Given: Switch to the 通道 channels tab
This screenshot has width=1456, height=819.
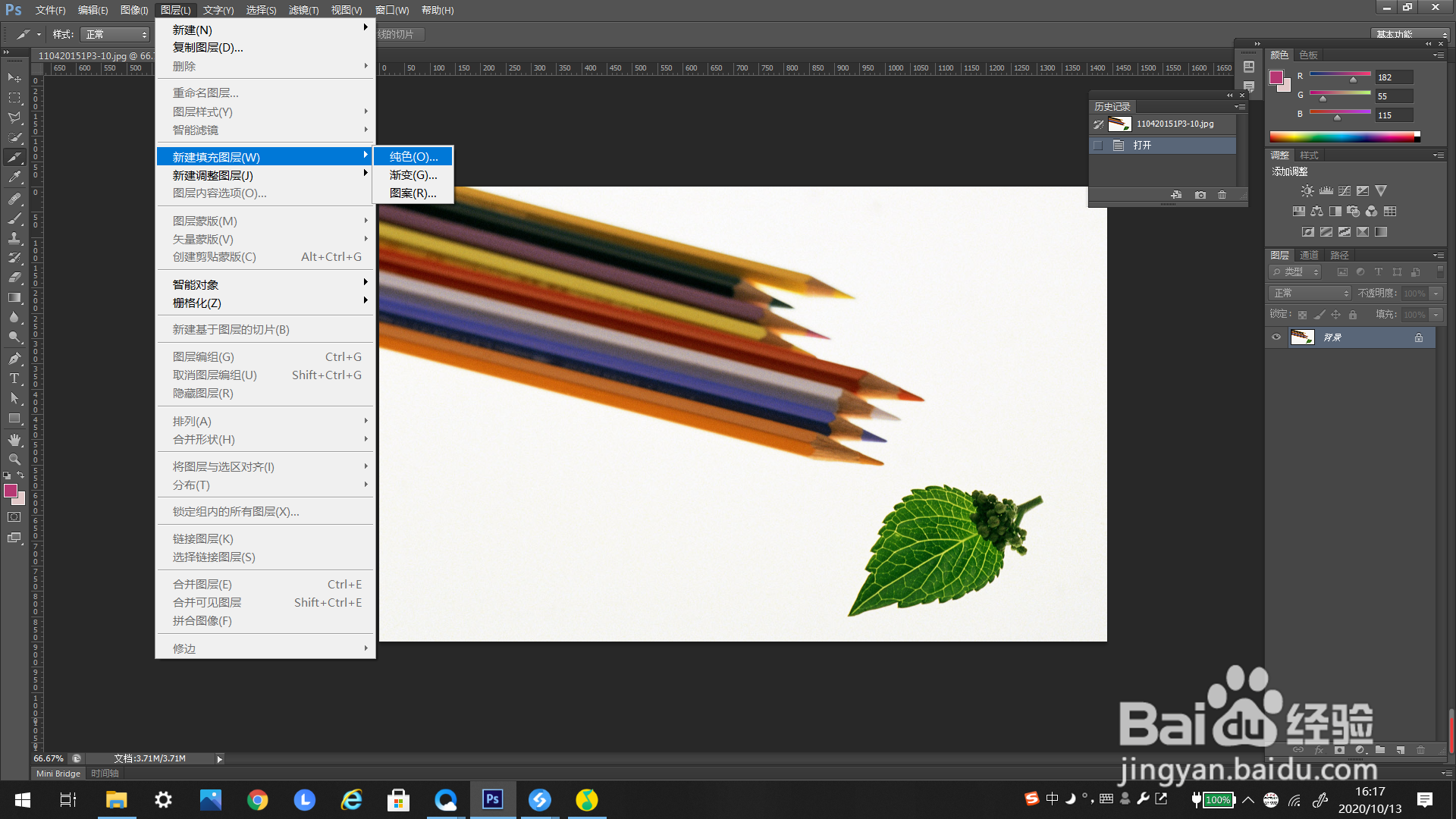Looking at the screenshot, I should click(x=1309, y=255).
